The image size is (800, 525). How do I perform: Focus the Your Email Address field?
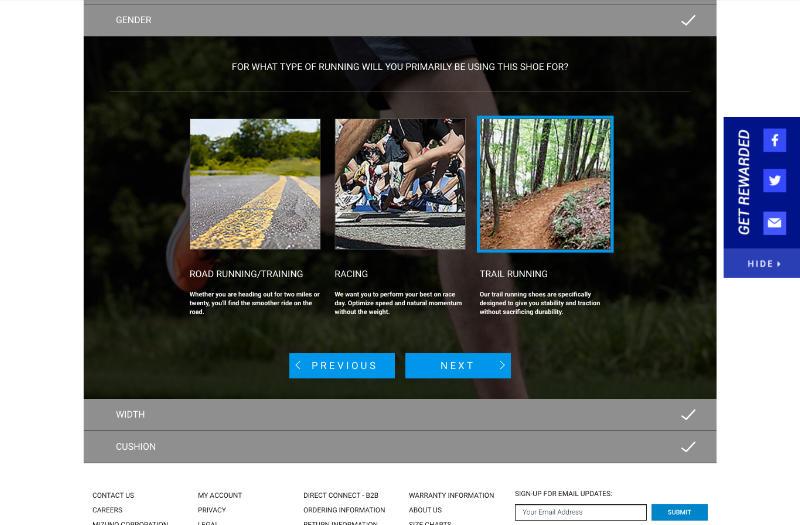[x=581, y=512]
